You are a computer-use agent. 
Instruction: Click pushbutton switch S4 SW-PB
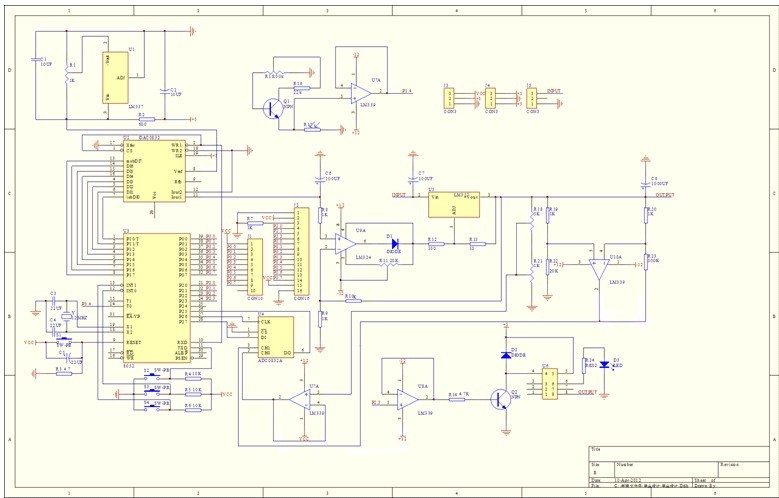click(152, 408)
